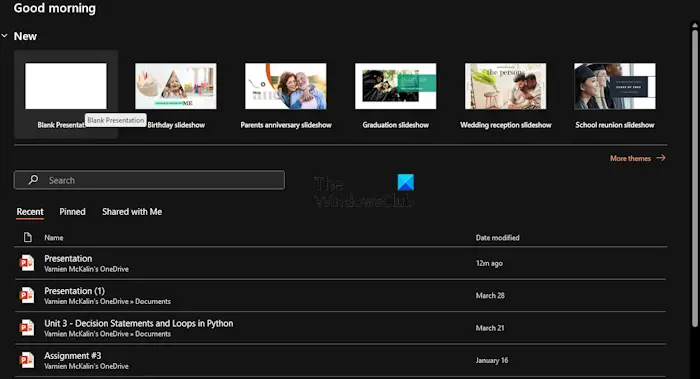
Task: Select the Parents anniversary slideshow template
Action: point(286,86)
